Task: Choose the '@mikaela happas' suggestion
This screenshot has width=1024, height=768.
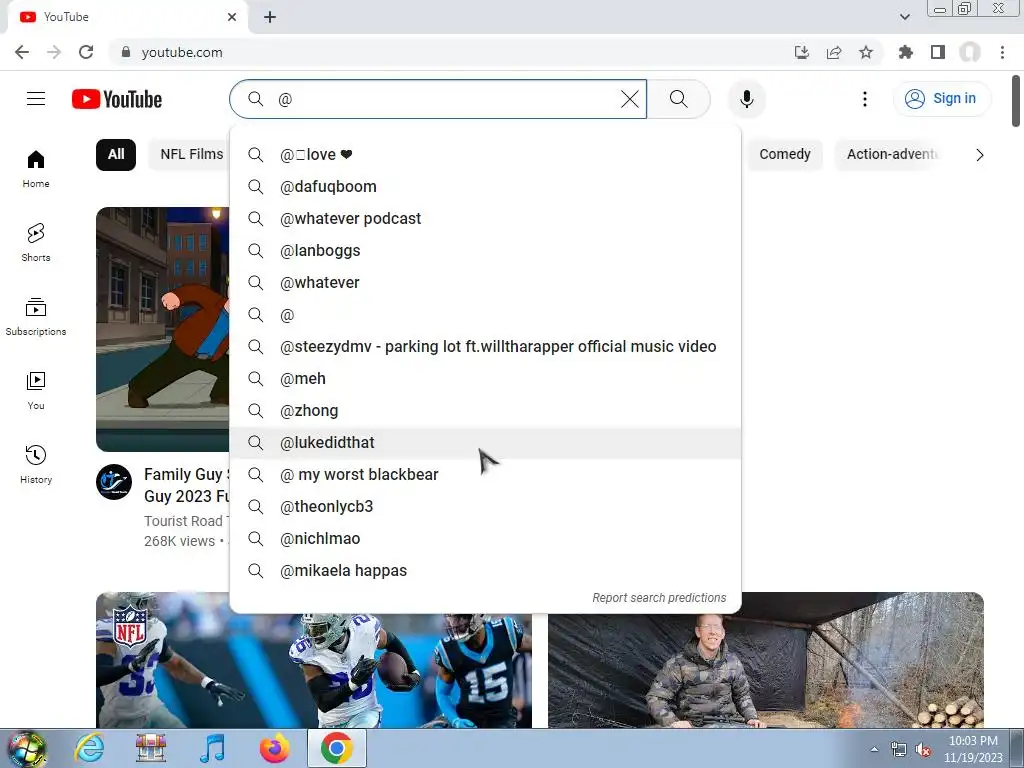Action: [x=485, y=571]
